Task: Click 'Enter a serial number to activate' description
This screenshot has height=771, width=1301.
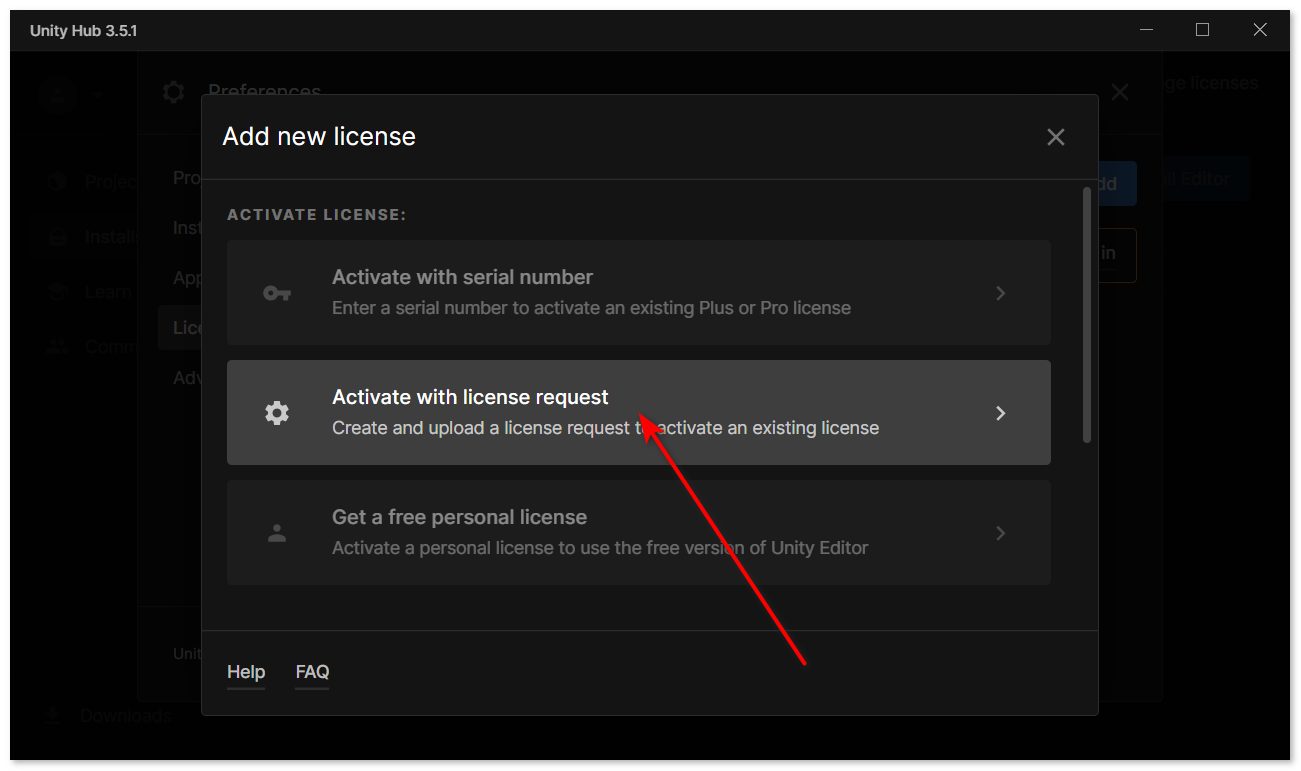Action: (x=591, y=308)
